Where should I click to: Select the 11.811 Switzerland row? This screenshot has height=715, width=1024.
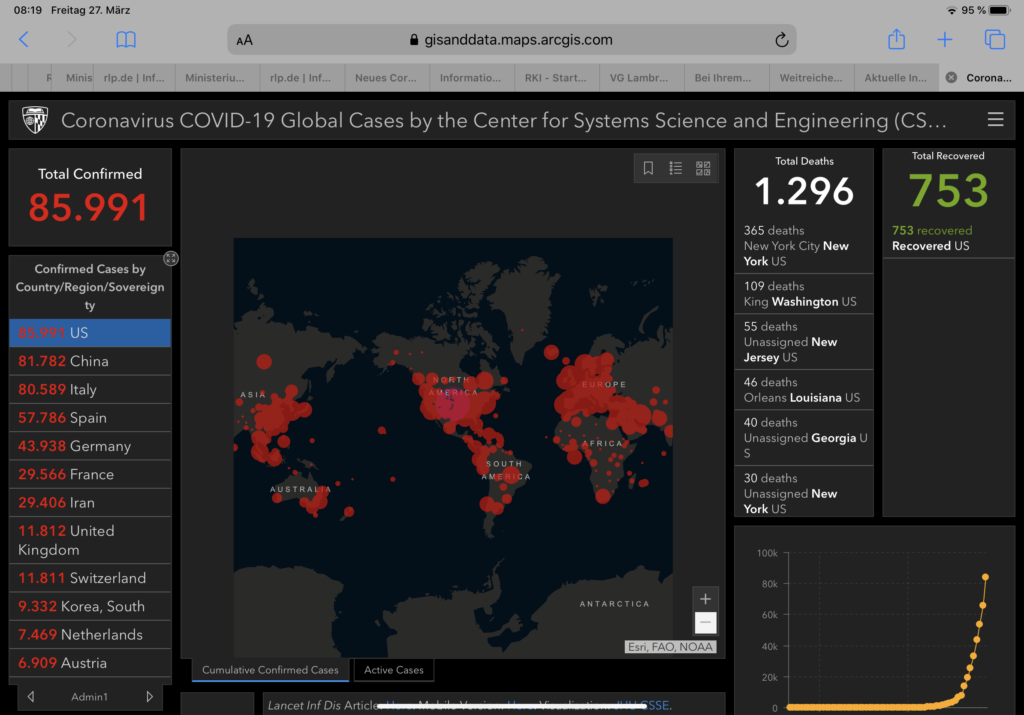[x=90, y=578]
